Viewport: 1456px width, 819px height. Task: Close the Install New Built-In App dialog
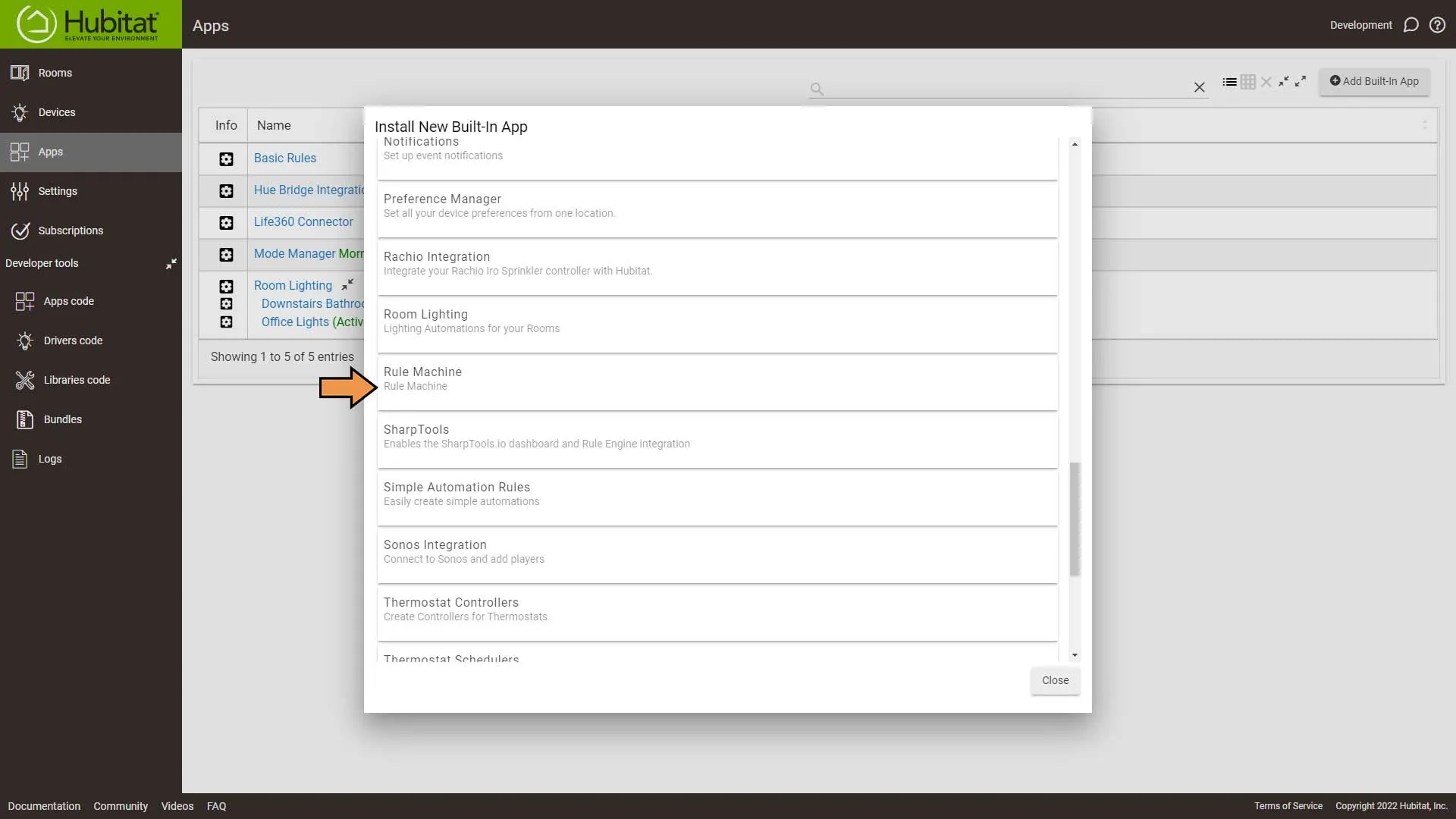(x=1055, y=680)
